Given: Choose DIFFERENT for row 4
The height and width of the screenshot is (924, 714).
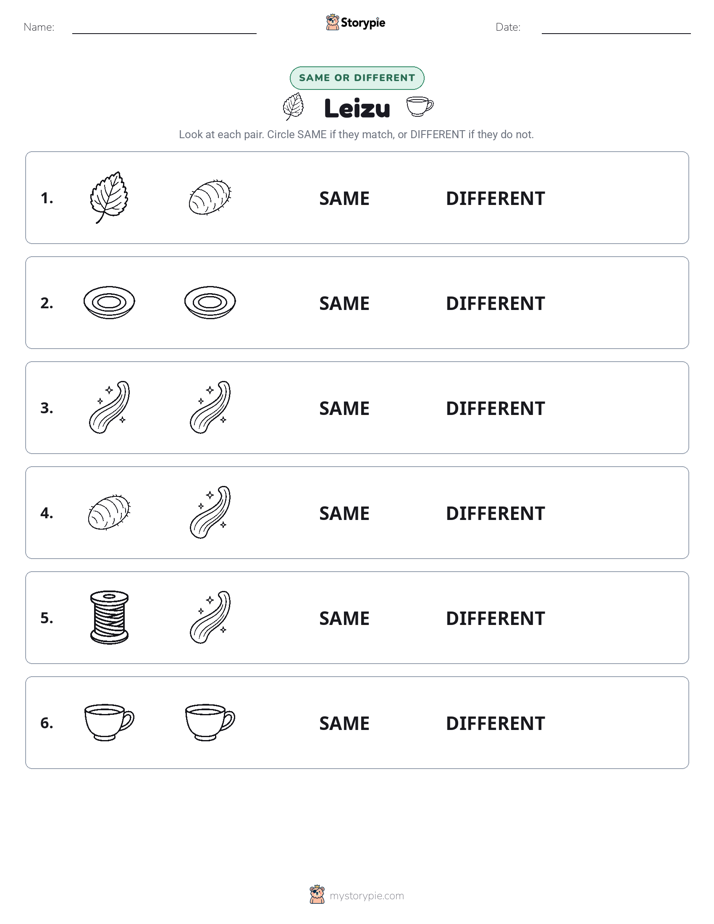Looking at the screenshot, I should point(495,513).
